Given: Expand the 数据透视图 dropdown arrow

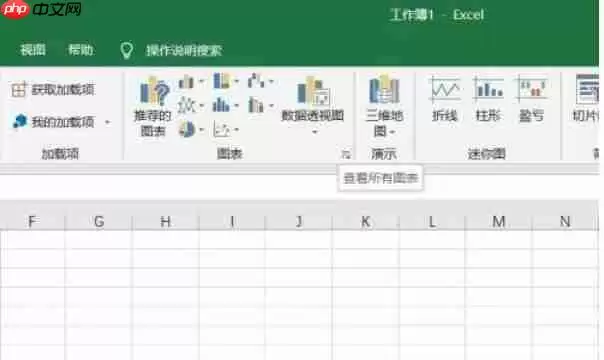Looking at the screenshot, I should coord(315,132).
